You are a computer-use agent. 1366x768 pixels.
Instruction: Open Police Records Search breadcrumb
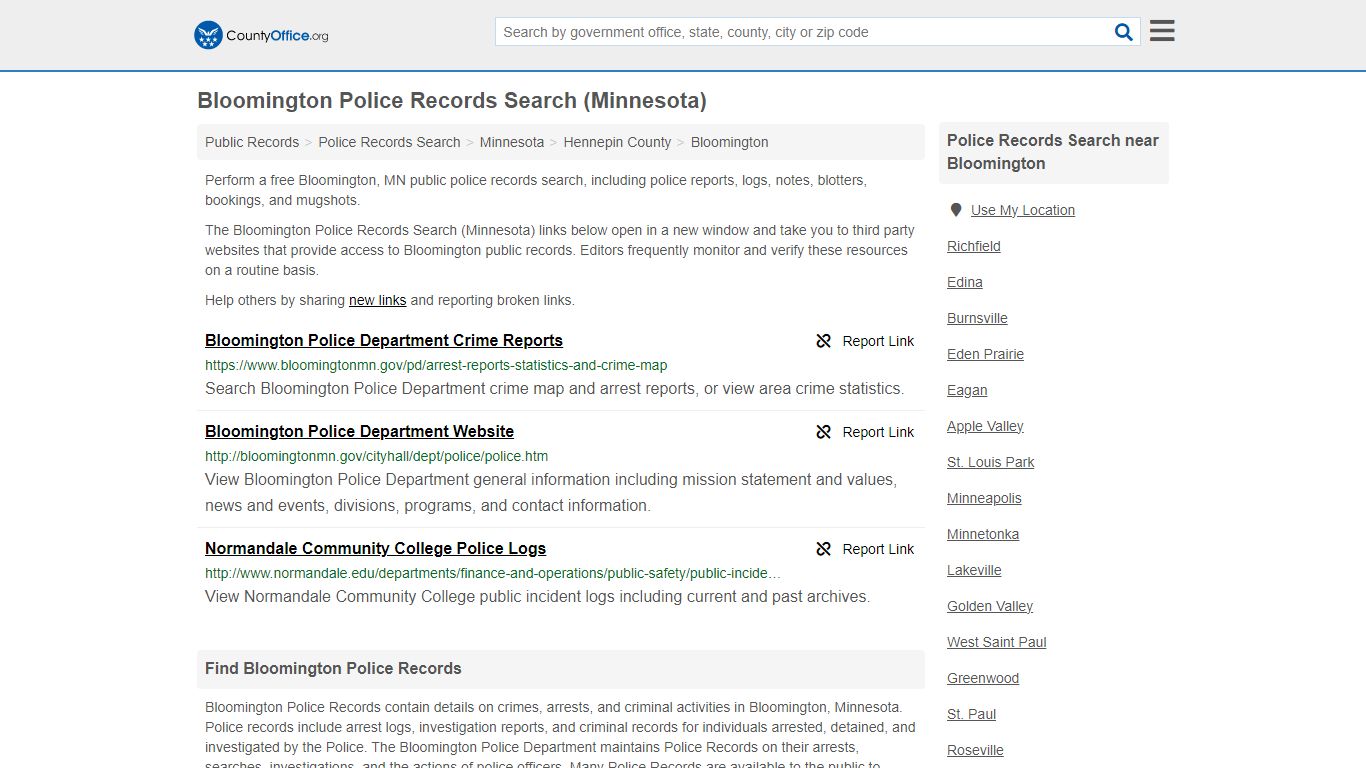(x=389, y=142)
